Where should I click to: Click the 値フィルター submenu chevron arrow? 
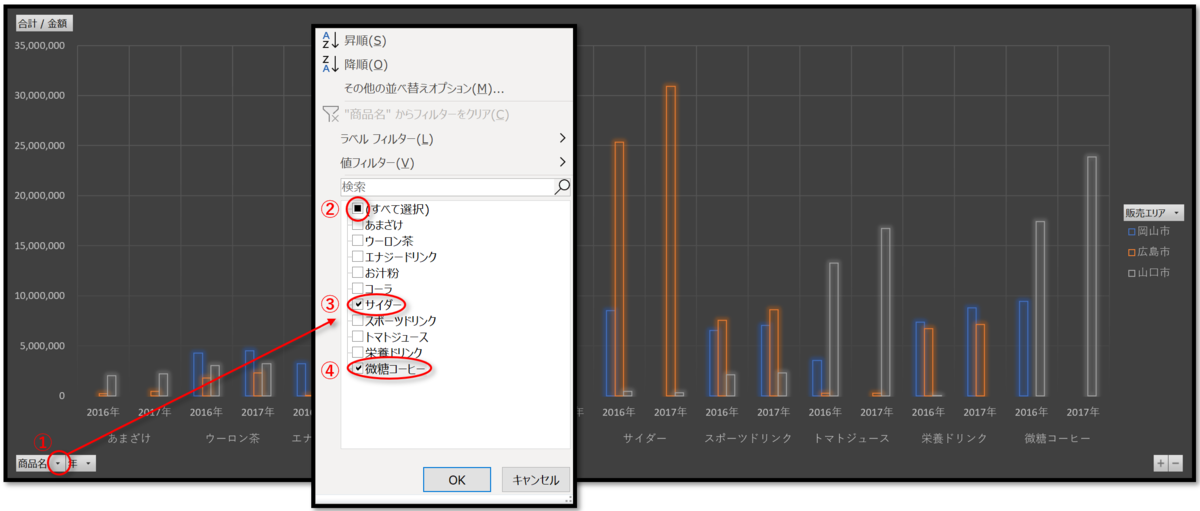coord(563,162)
